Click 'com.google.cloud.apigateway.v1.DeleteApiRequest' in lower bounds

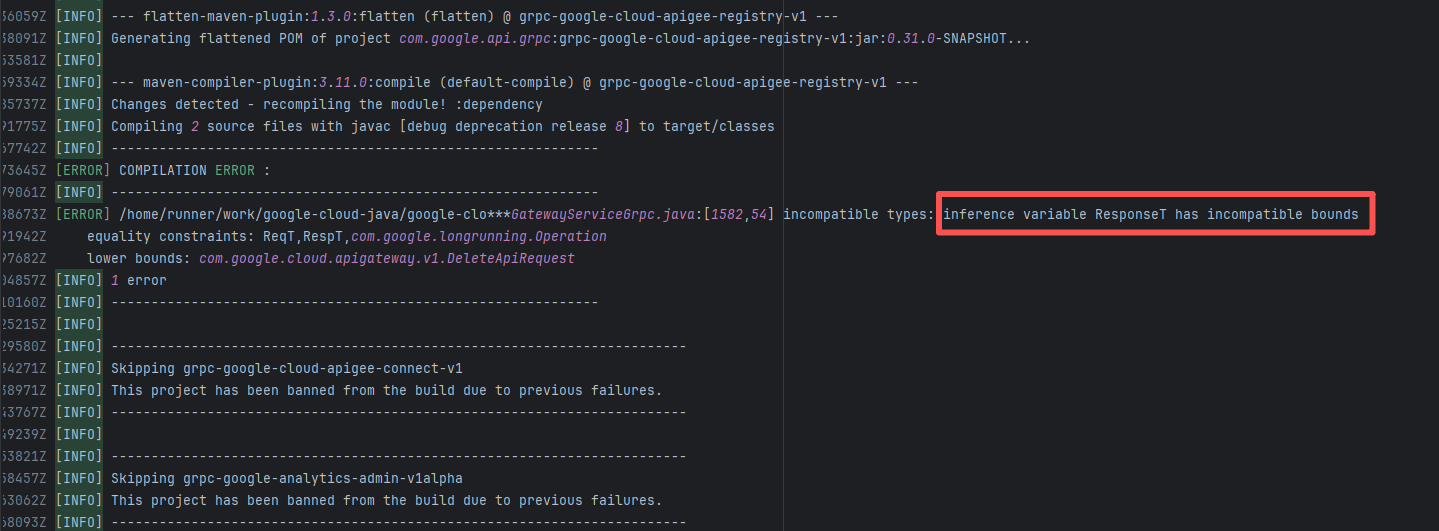pos(386,259)
